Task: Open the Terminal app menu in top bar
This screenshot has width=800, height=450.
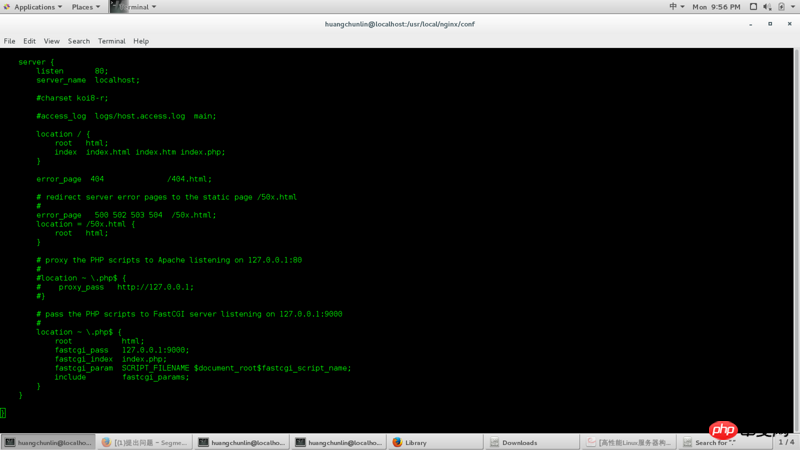Action: (x=134, y=7)
